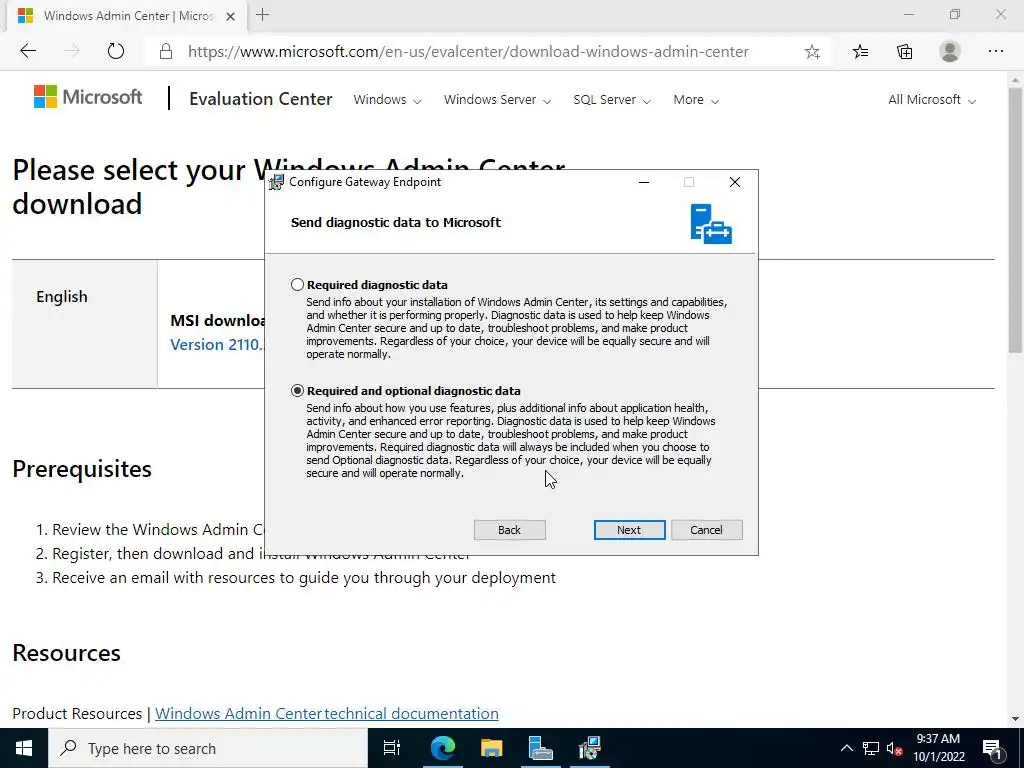Cancel the Configure Gateway Endpoint setup
The width and height of the screenshot is (1024, 768).
point(707,530)
